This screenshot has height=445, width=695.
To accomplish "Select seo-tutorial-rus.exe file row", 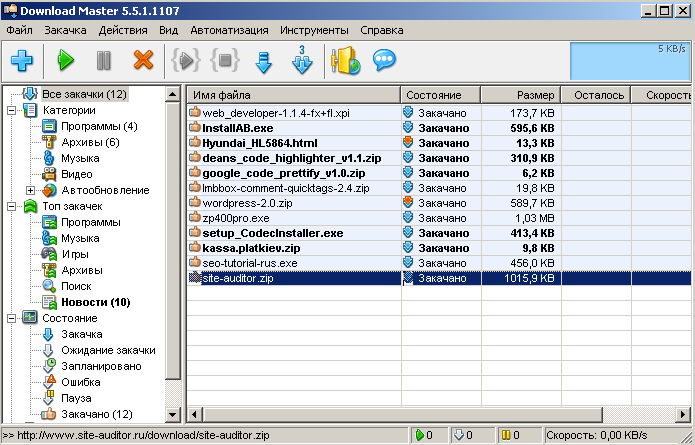I will 439,263.
